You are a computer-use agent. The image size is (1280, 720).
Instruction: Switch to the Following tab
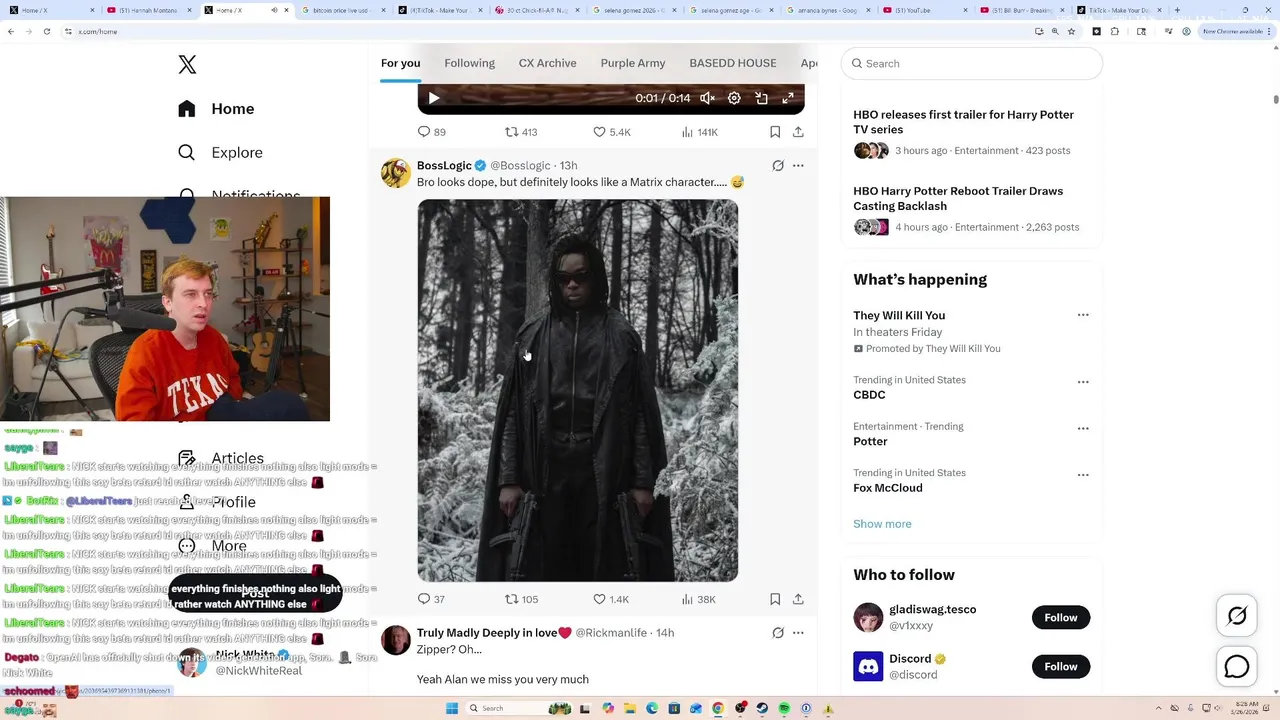(470, 63)
